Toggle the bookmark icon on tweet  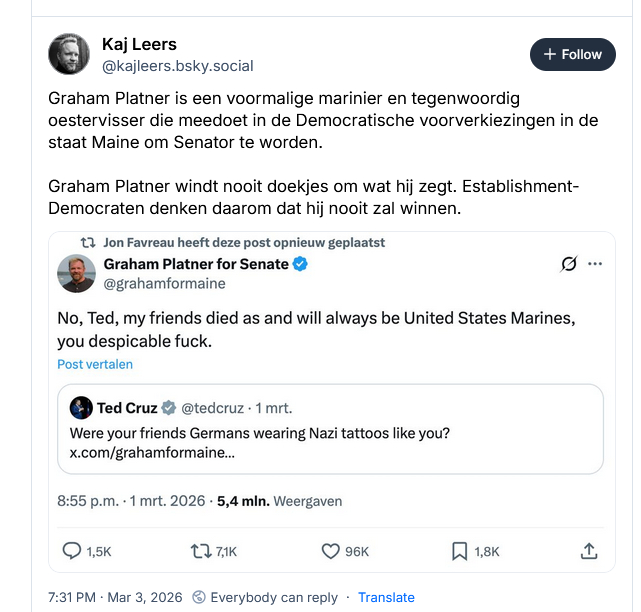[460, 550]
